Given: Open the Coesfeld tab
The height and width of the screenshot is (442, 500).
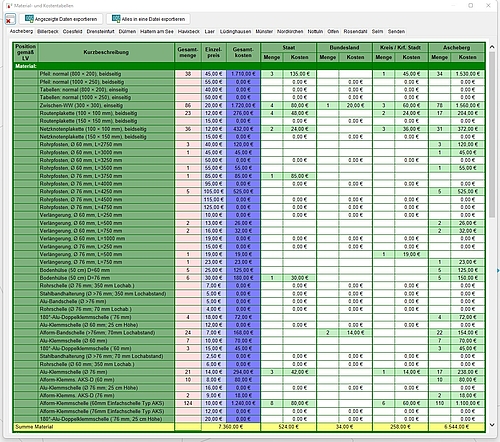Looking at the screenshot, I should click(72, 31).
